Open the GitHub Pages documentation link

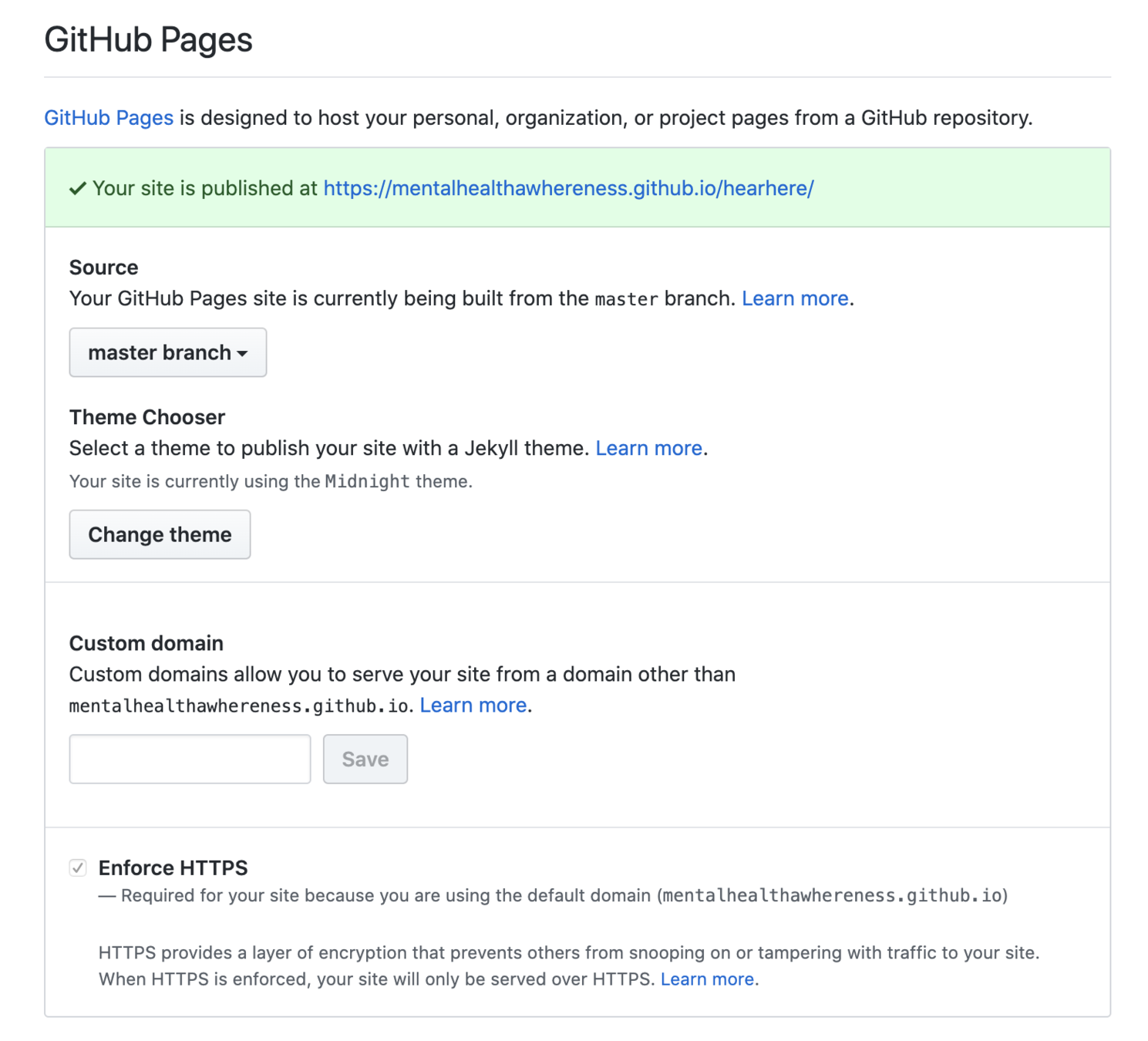(x=109, y=118)
